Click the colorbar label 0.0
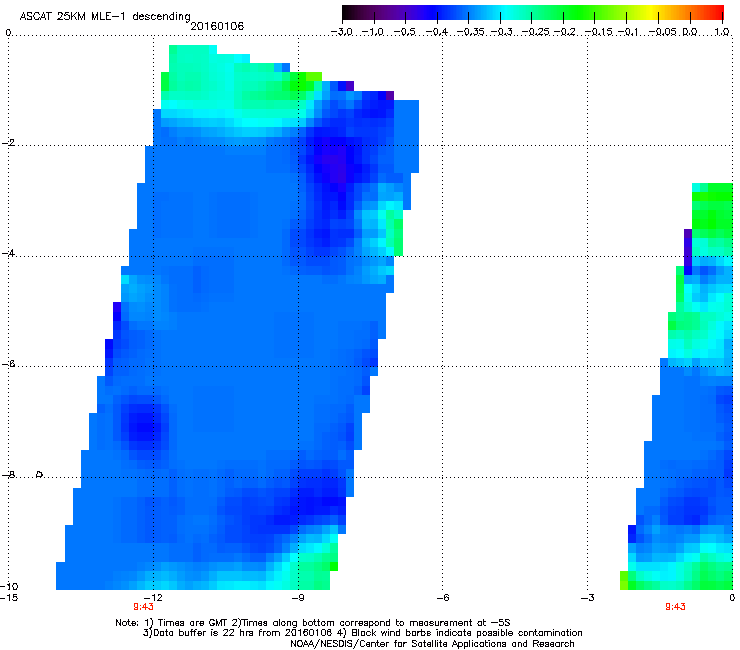Viewport: 740px width, 650px height. pos(690,32)
